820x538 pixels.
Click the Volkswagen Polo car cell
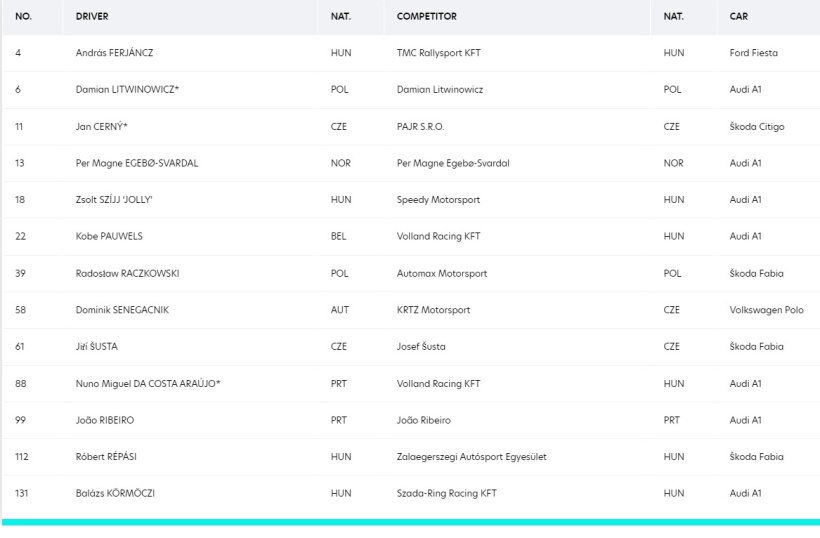[x=766, y=310]
